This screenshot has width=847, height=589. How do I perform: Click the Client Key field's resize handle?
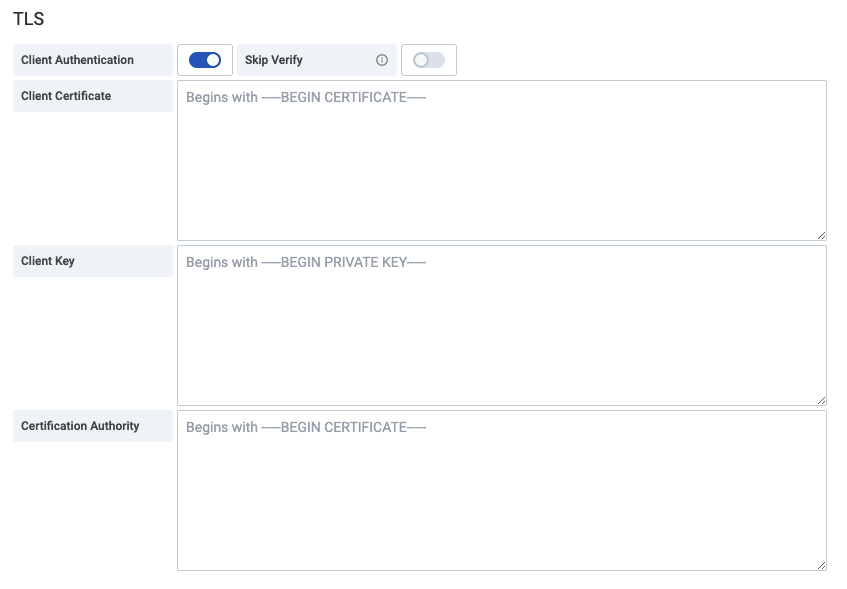coord(821,400)
